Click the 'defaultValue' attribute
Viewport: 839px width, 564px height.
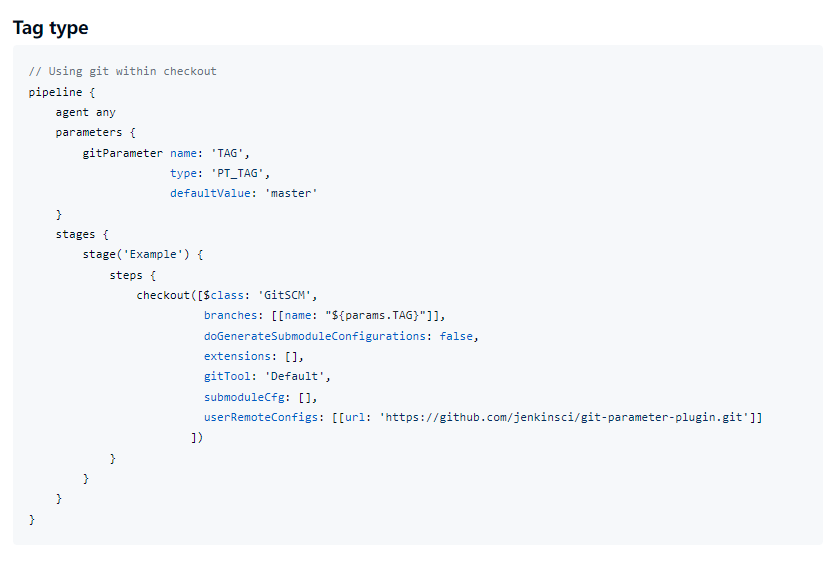[210, 193]
